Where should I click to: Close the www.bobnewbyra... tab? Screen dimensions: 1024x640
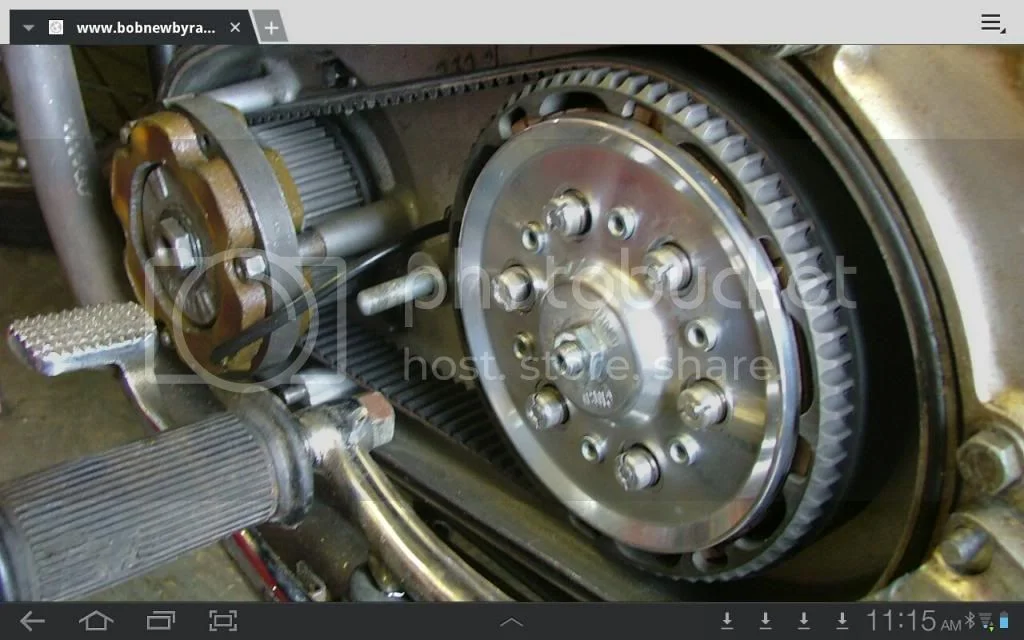tap(235, 27)
